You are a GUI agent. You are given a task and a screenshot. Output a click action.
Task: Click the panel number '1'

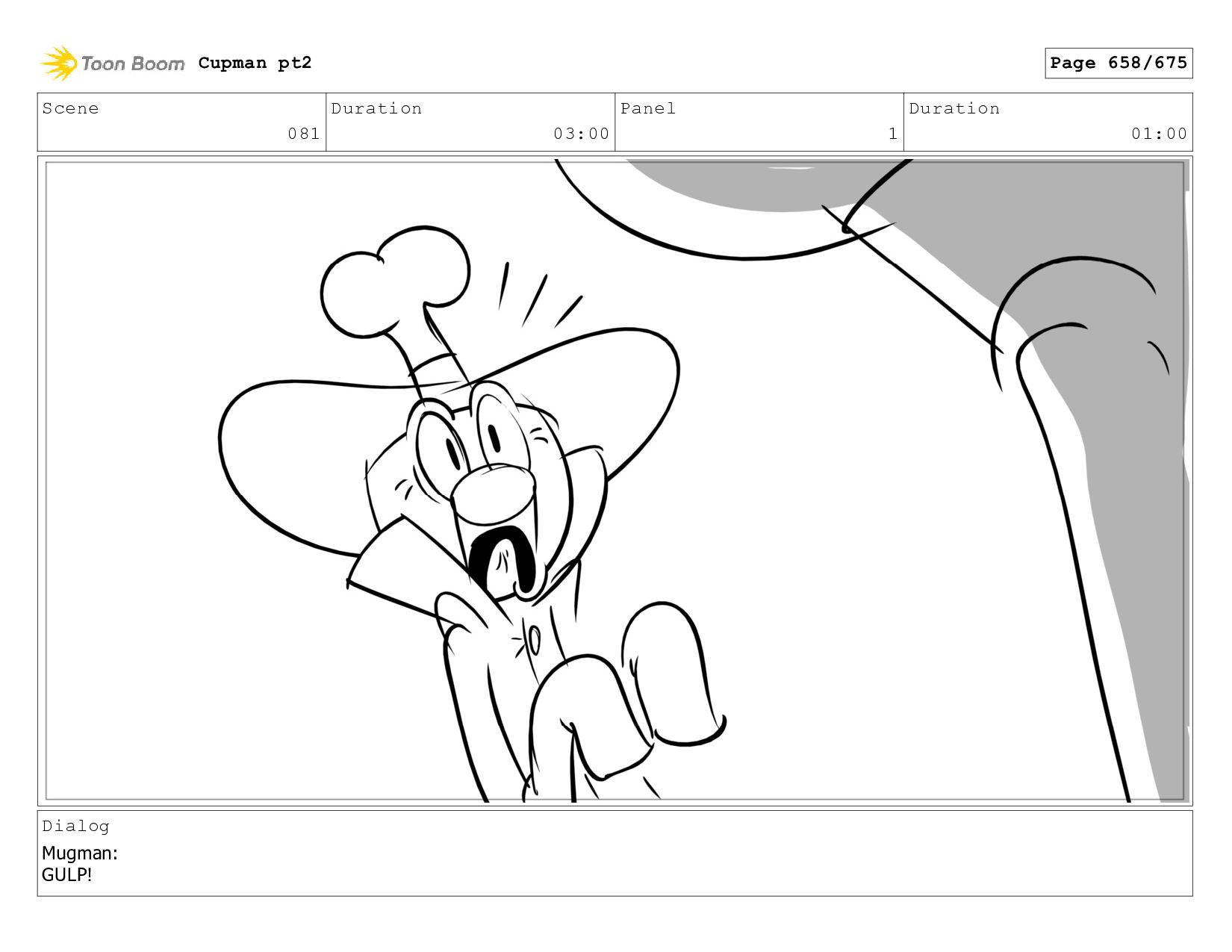pyautogui.click(x=893, y=134)
